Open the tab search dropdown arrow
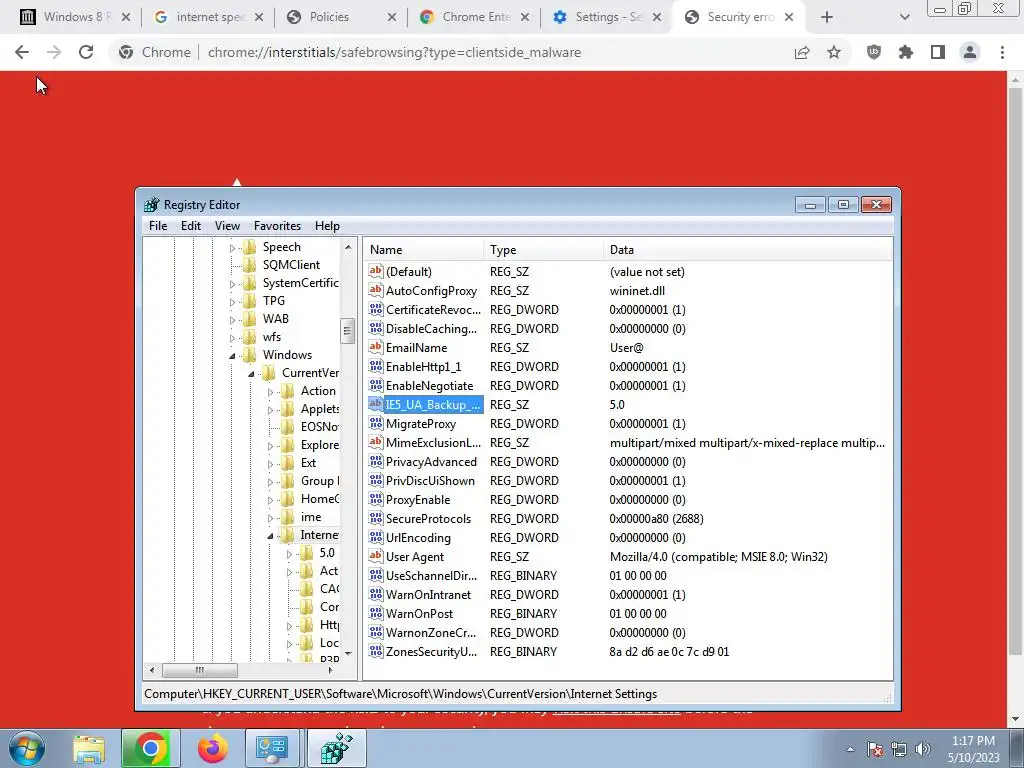The height and width of the screenshot is (768, 1024). [904, 17]
